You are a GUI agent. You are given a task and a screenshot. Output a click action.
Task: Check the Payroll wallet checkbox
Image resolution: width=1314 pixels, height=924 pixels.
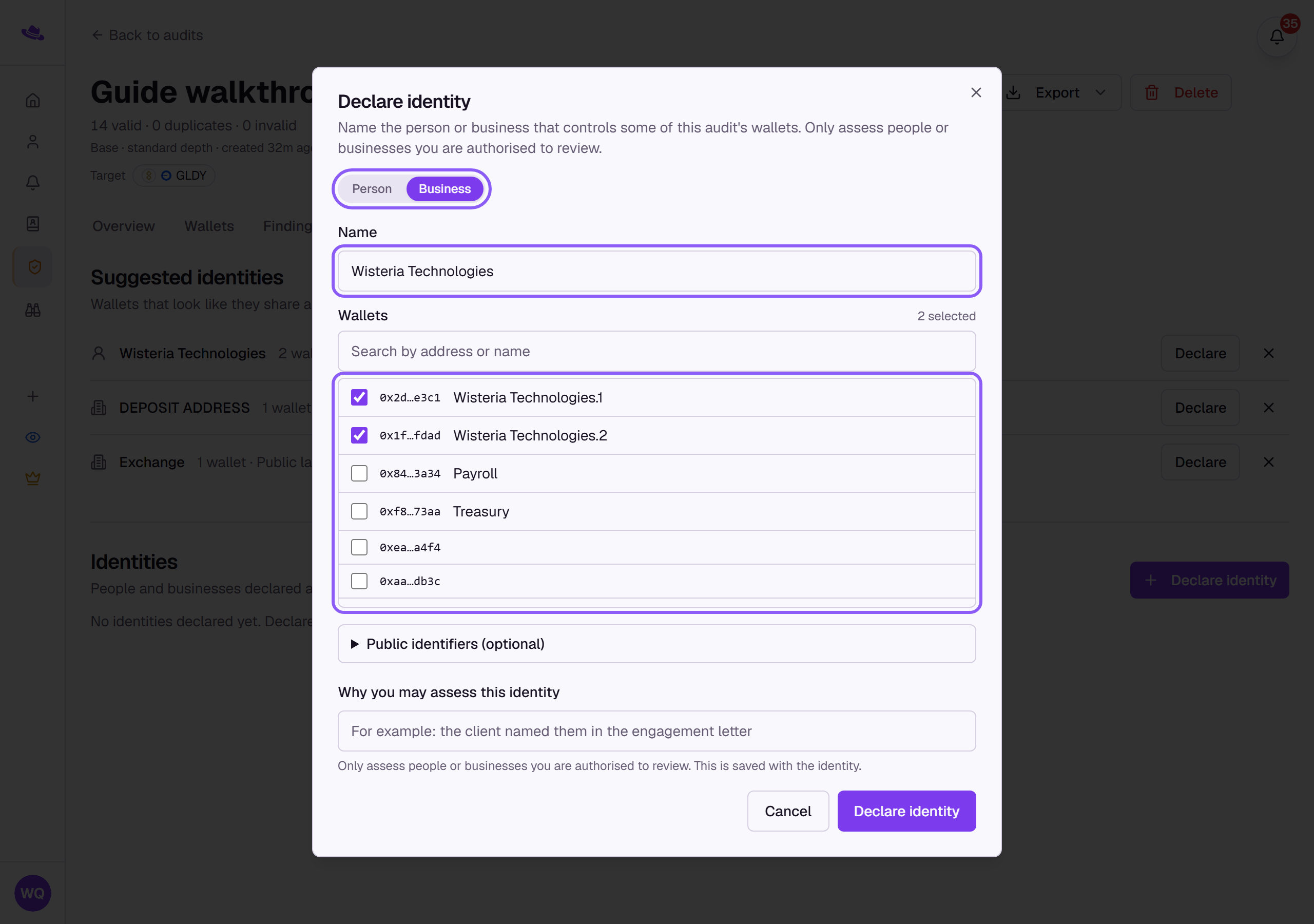point(359,473)
